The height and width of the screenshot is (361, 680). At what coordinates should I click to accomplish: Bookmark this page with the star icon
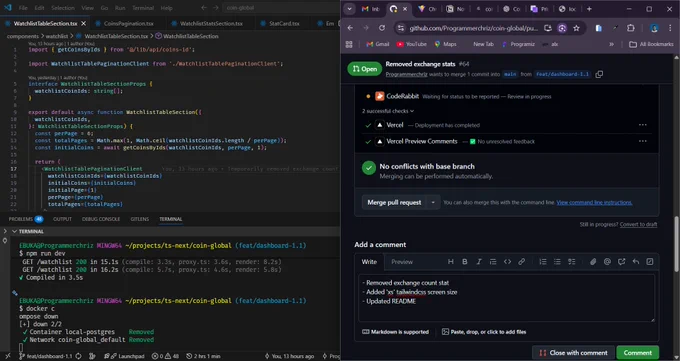click(576, 28)
